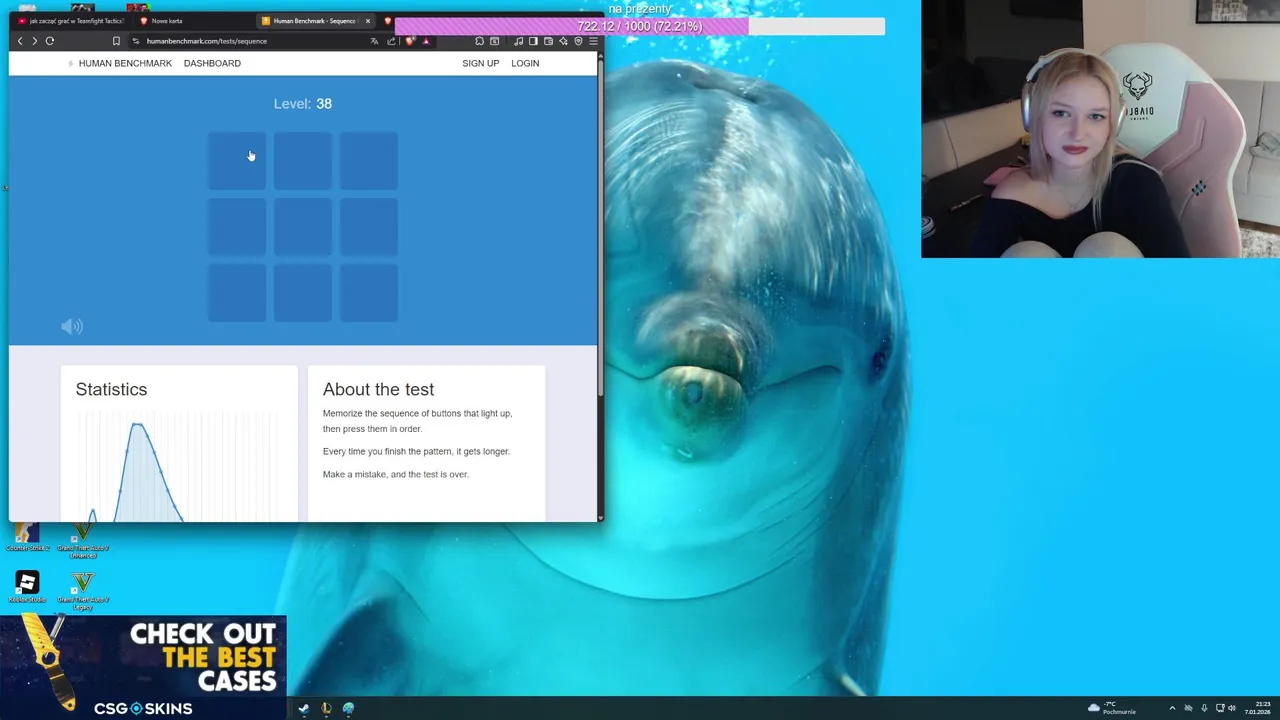Expand the hidden system tray icons chevron
Image resolution: width=1280 pixels, height=720 pixels.
[1172, 708]
